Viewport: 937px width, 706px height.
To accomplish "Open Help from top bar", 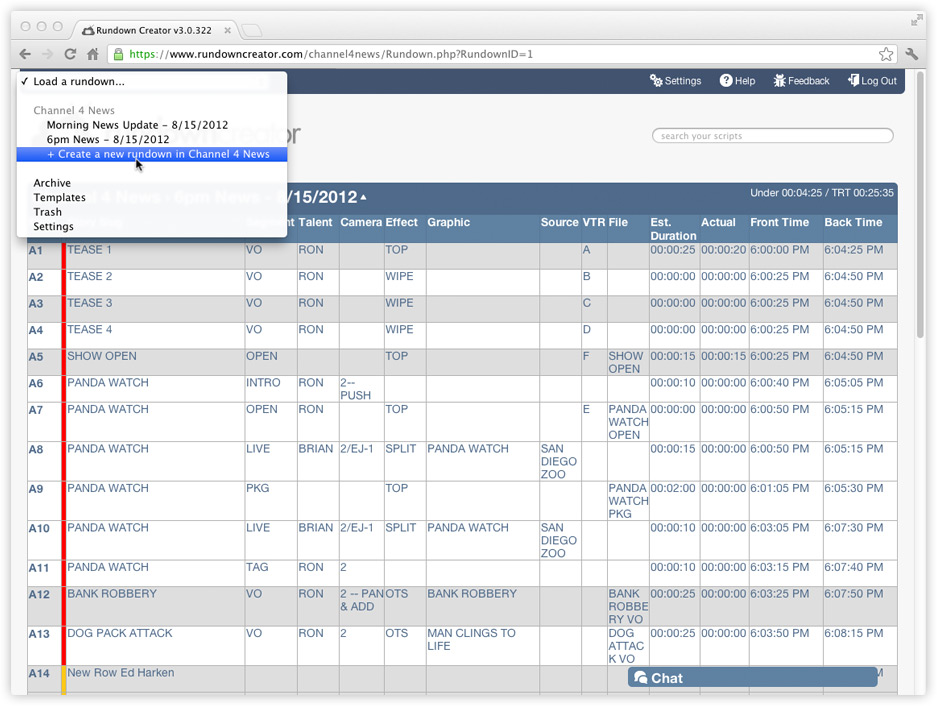I will 738,81.
